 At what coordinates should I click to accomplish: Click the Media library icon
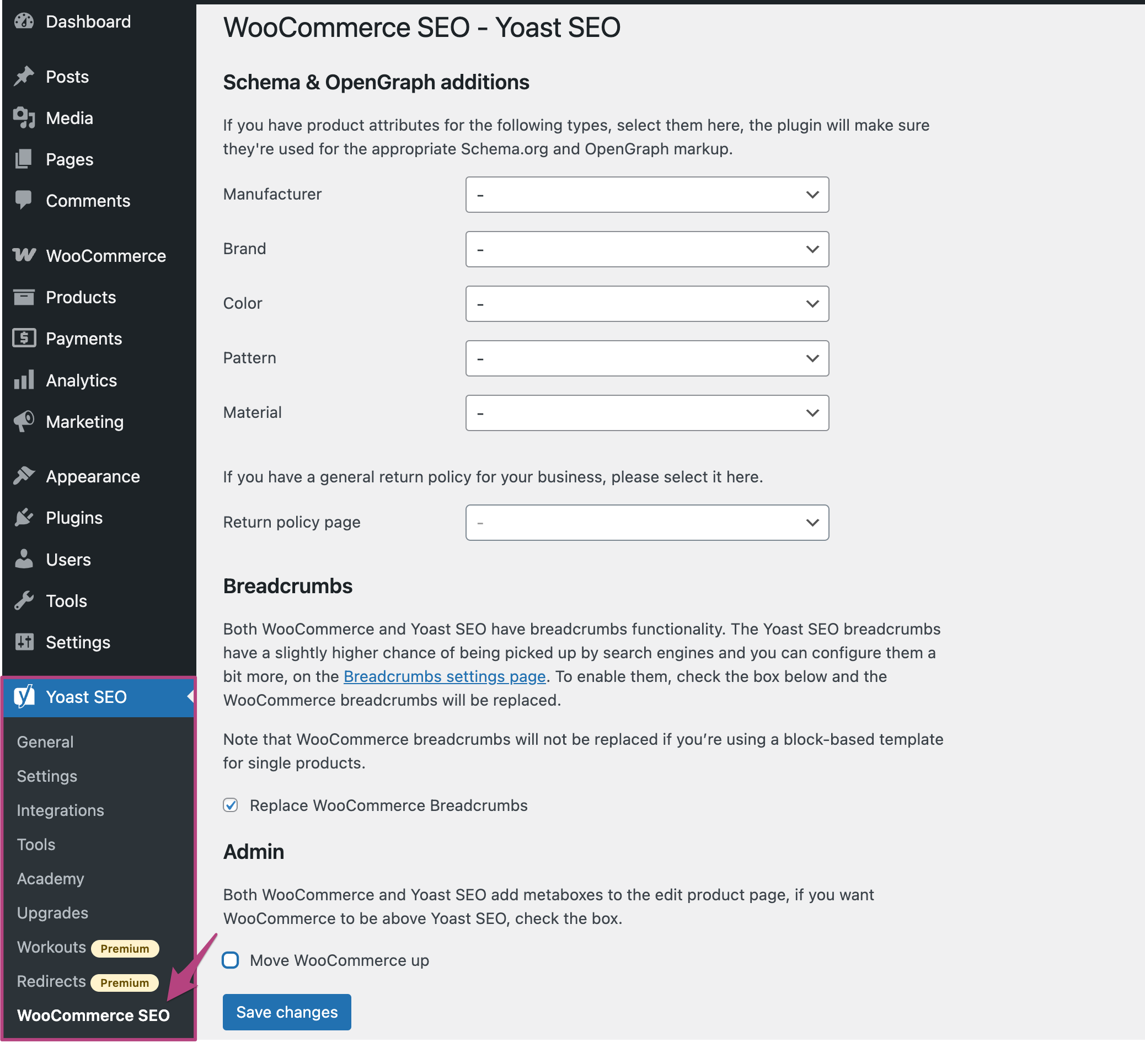24,118
